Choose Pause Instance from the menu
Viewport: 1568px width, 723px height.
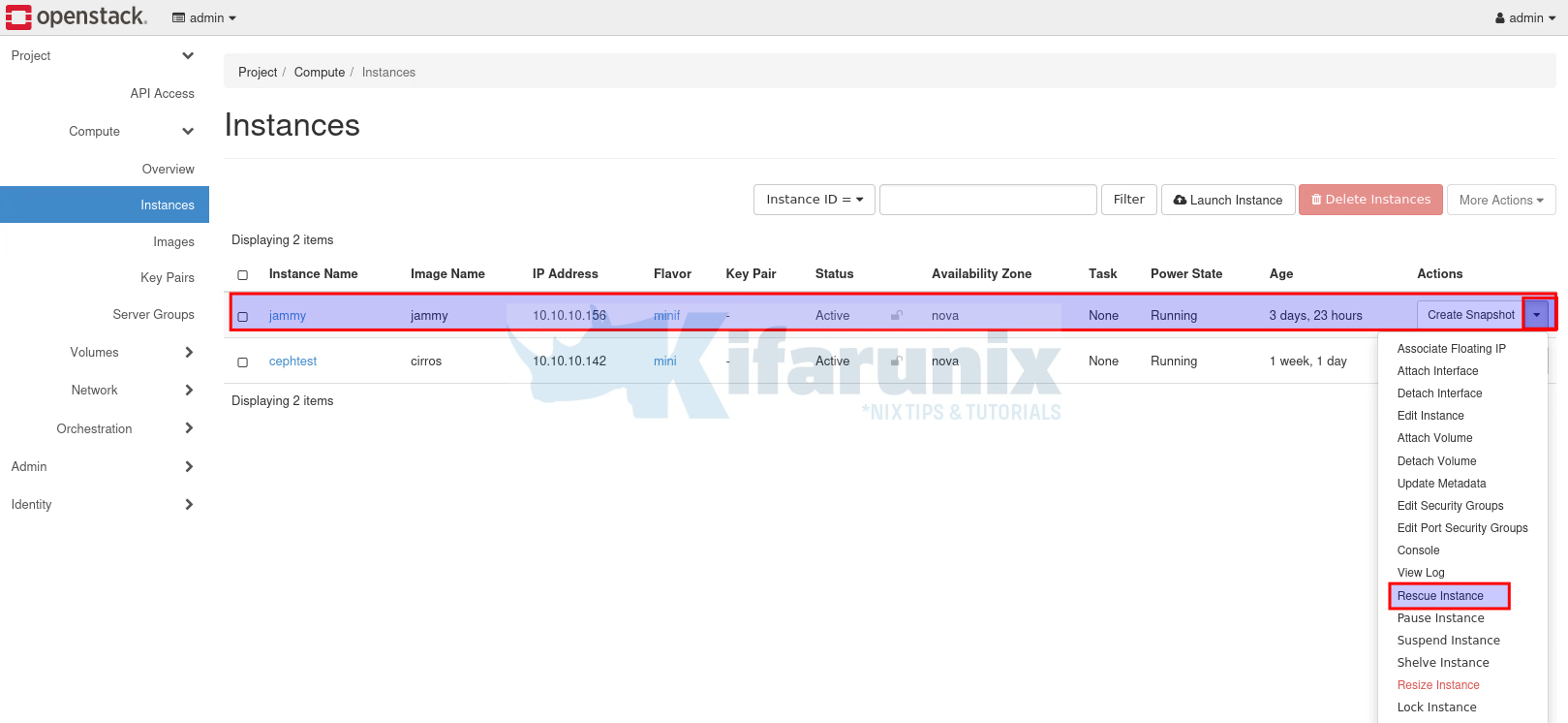click(1440, 618)
